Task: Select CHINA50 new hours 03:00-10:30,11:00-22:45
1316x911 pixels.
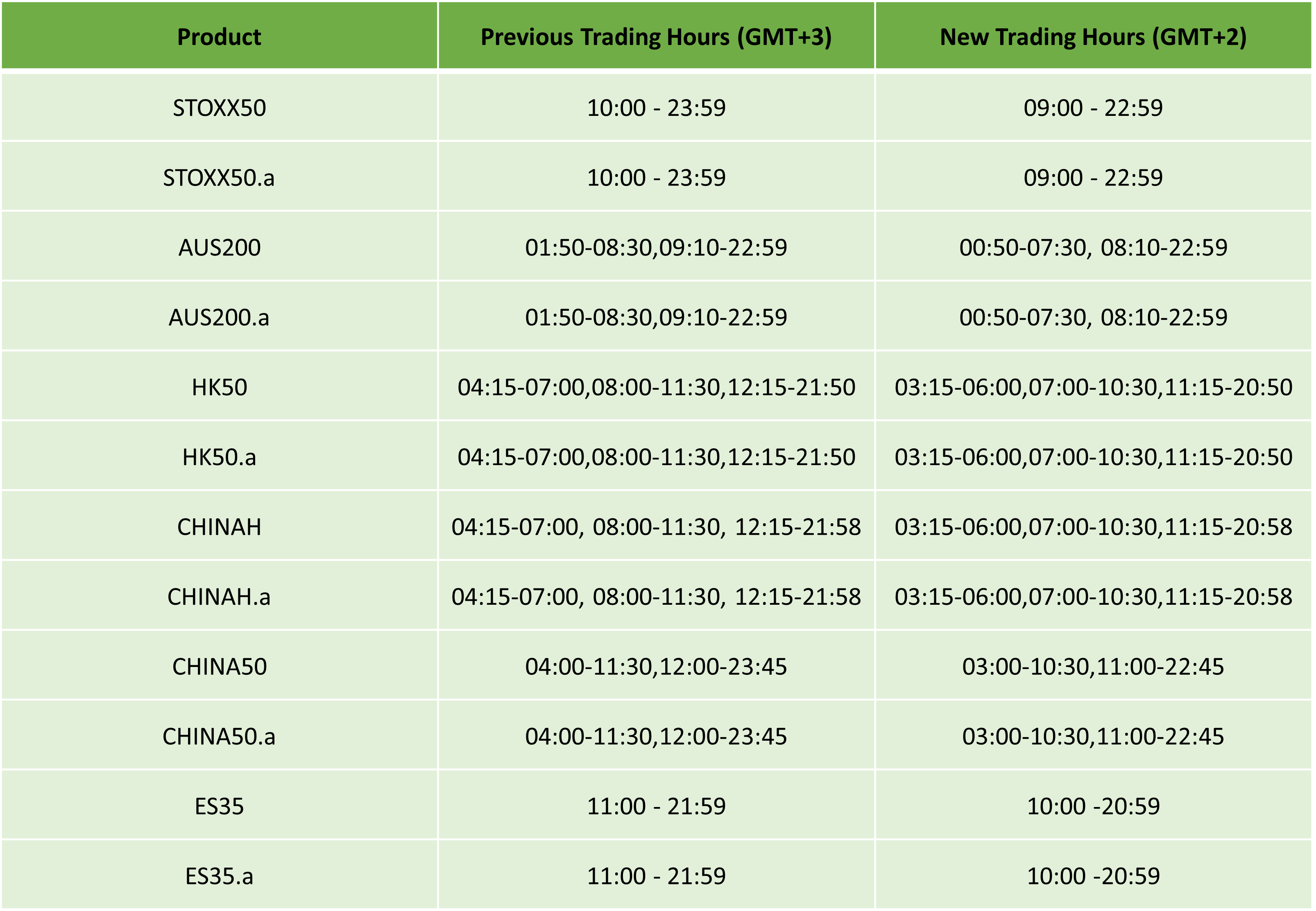Action: click(1093, 667)
